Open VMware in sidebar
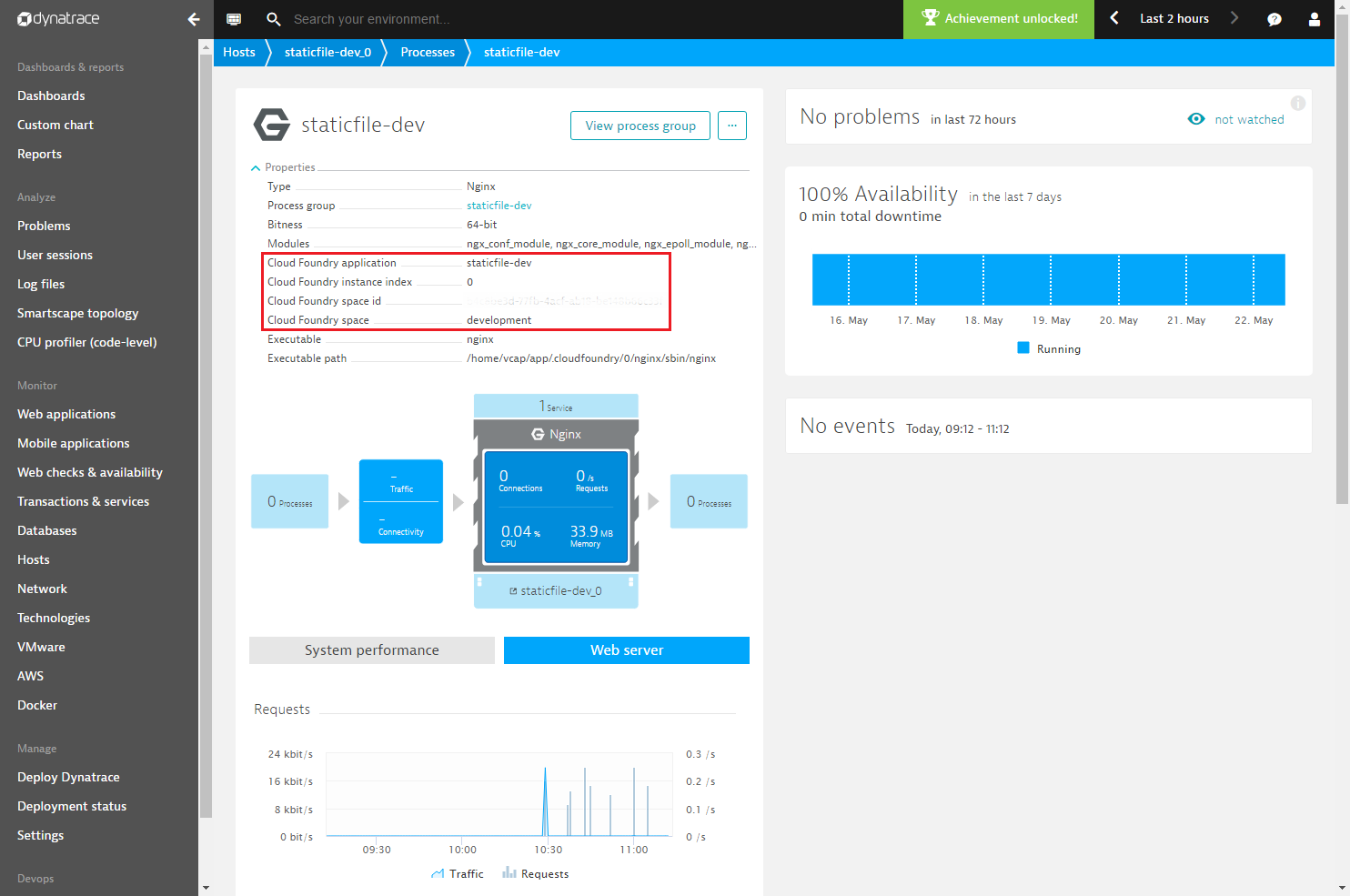The width and height of the screenshot is (1350, 896). click(41, 647)
